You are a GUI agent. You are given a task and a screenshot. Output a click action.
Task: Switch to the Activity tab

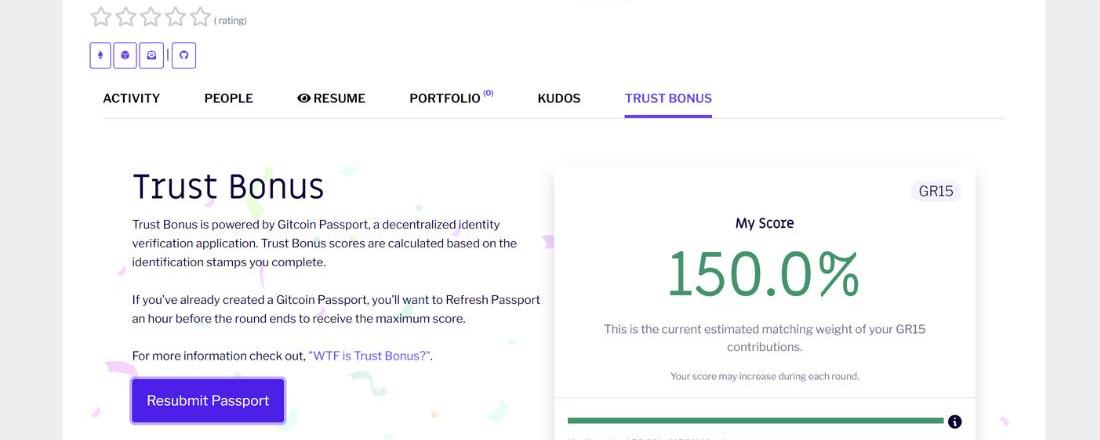131,98
